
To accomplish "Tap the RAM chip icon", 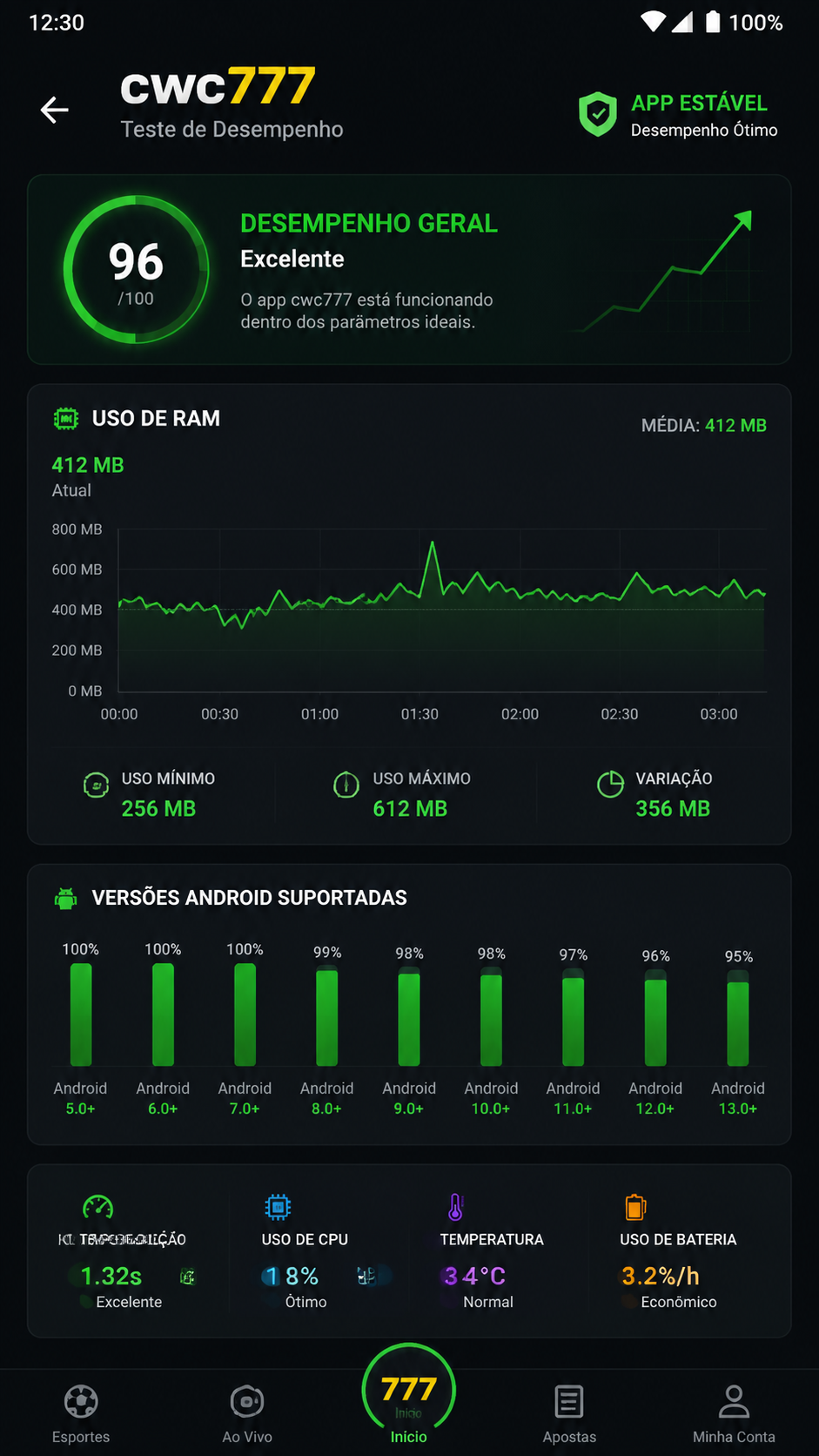I will pyautogui.click(x=66, y=419).
